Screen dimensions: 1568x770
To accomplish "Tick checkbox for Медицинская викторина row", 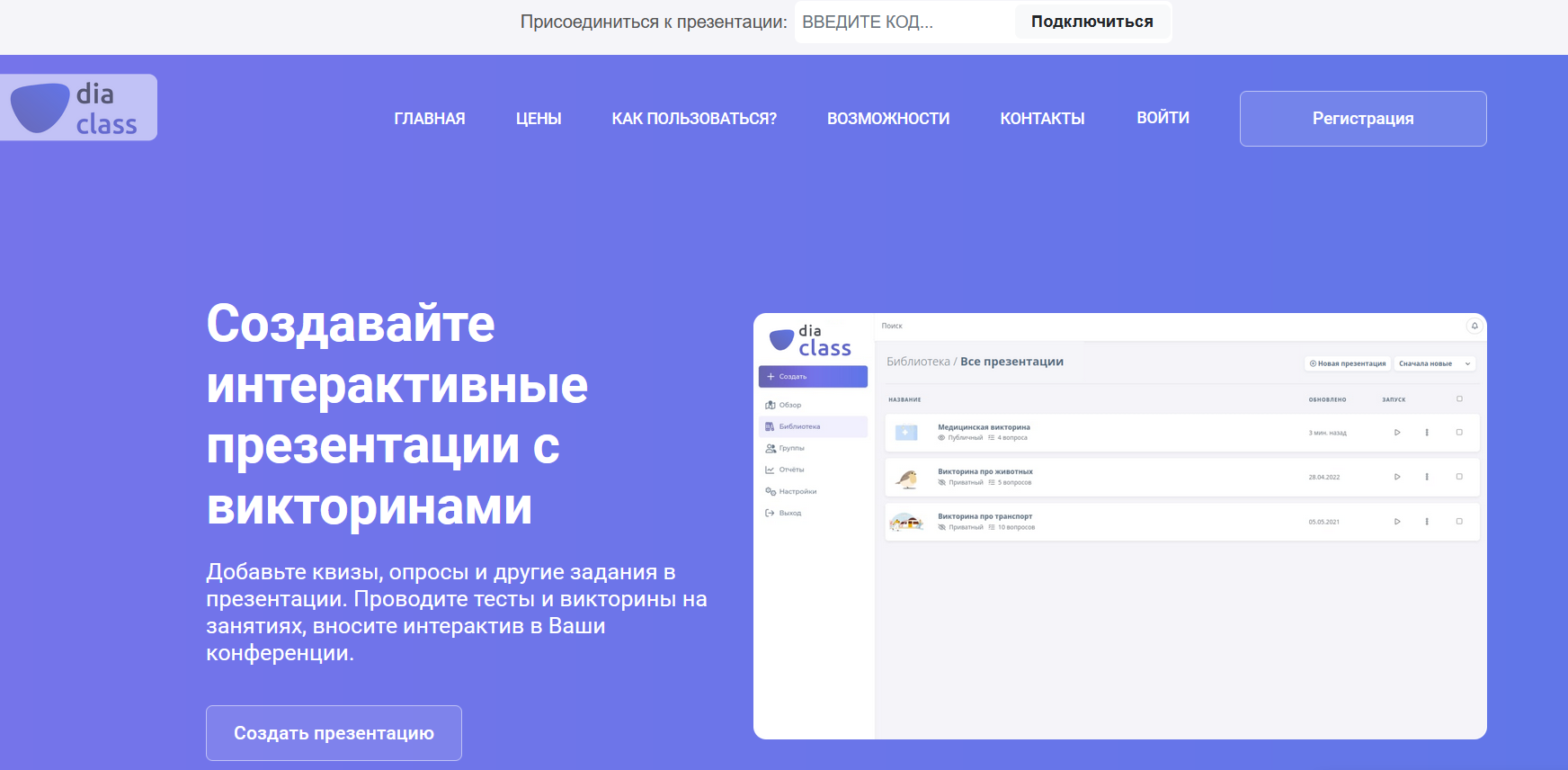I will click(x=1459, y=433).
